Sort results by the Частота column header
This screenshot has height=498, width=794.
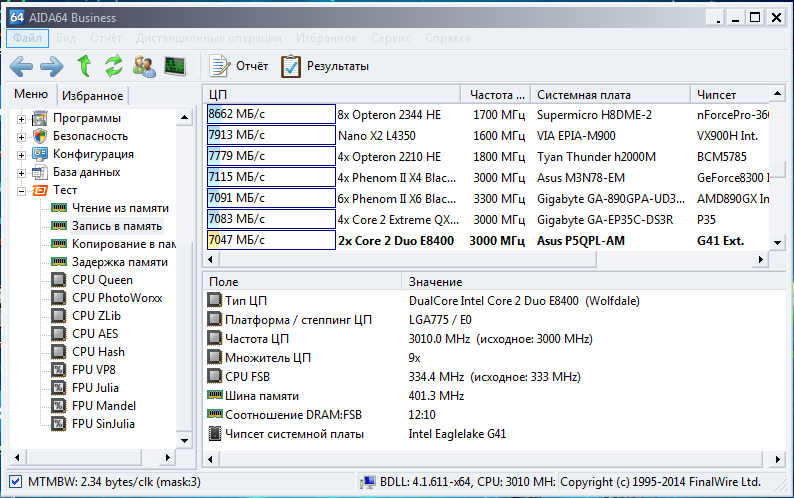[x=497, y=94]
